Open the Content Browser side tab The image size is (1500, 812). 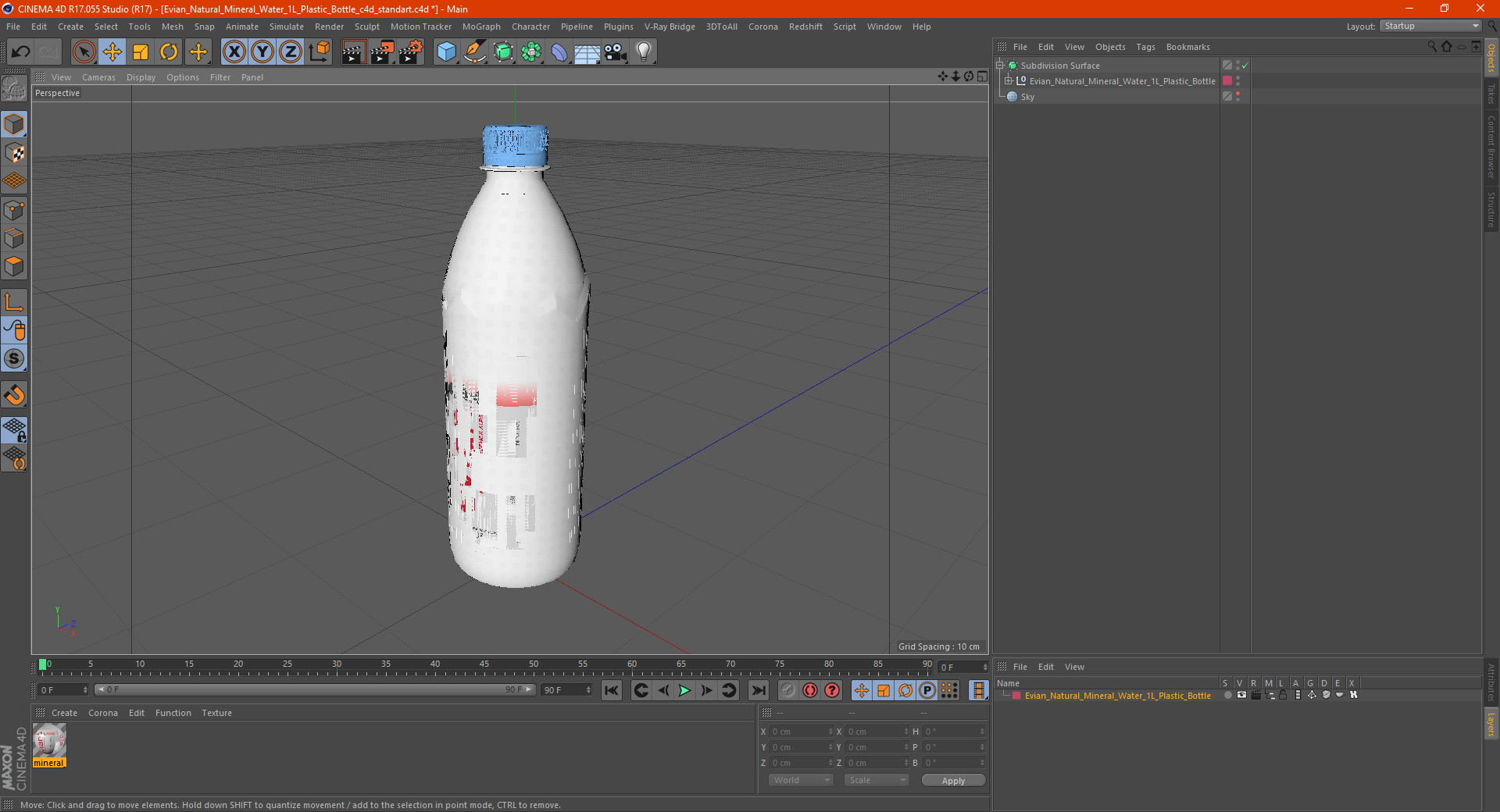pyautogui.click(x=1491, y=147)
